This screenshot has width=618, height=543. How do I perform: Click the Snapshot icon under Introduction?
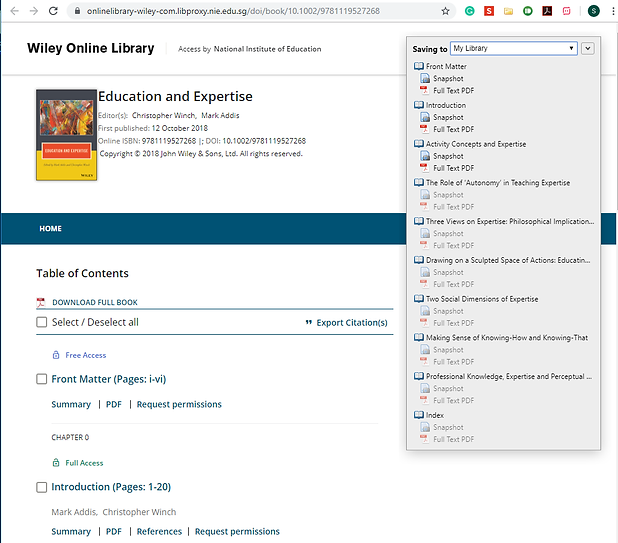point(425,117)
